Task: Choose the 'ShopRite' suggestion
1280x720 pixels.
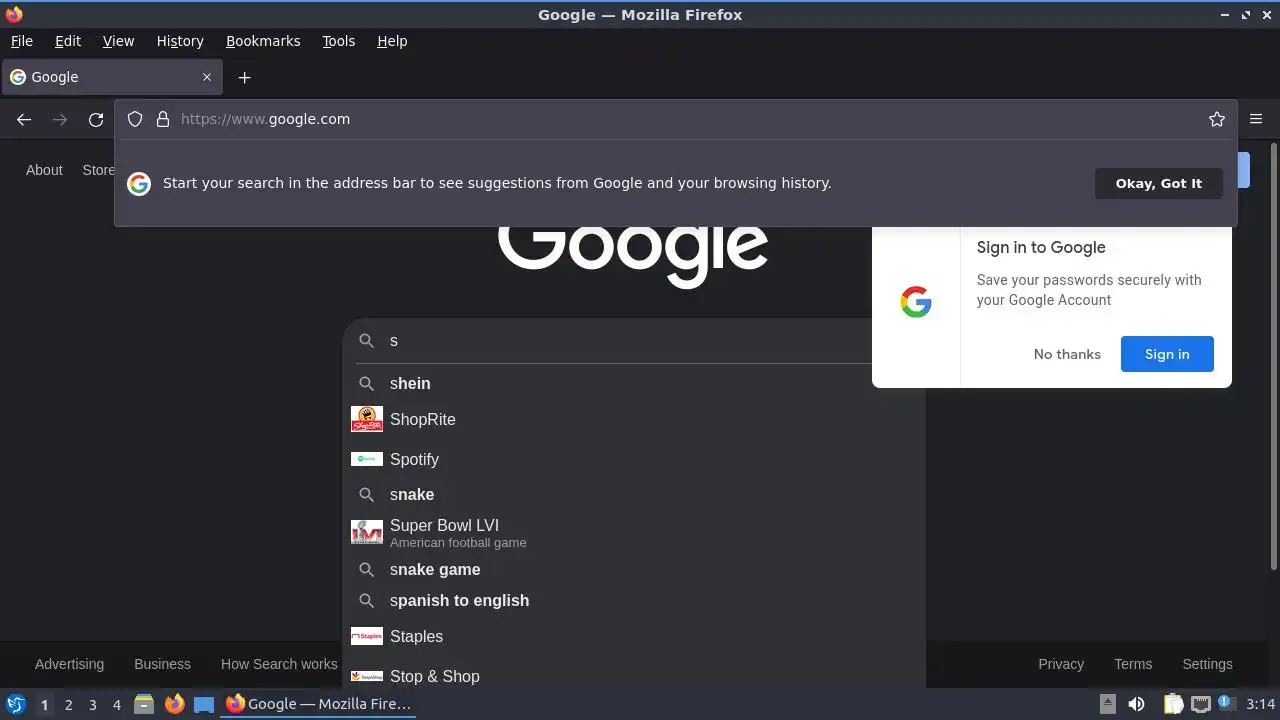Action: pyautogui.click(x=634, y=419)
